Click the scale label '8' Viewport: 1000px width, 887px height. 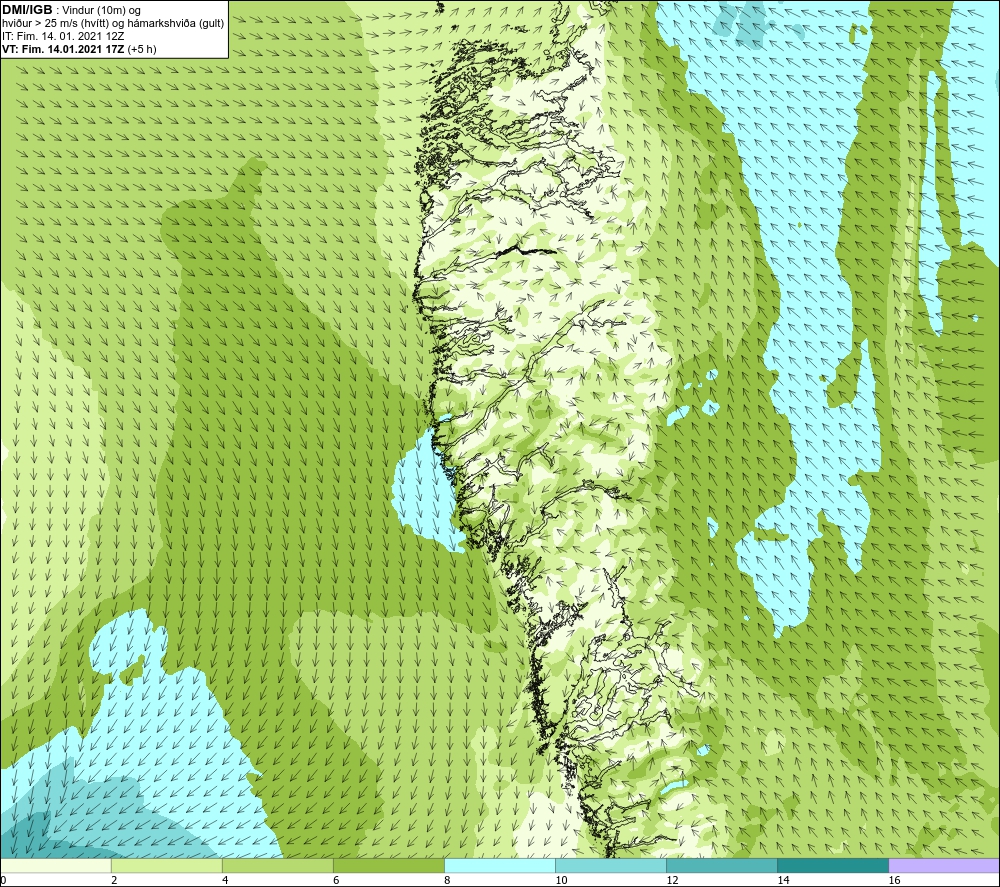click(447, 880)
